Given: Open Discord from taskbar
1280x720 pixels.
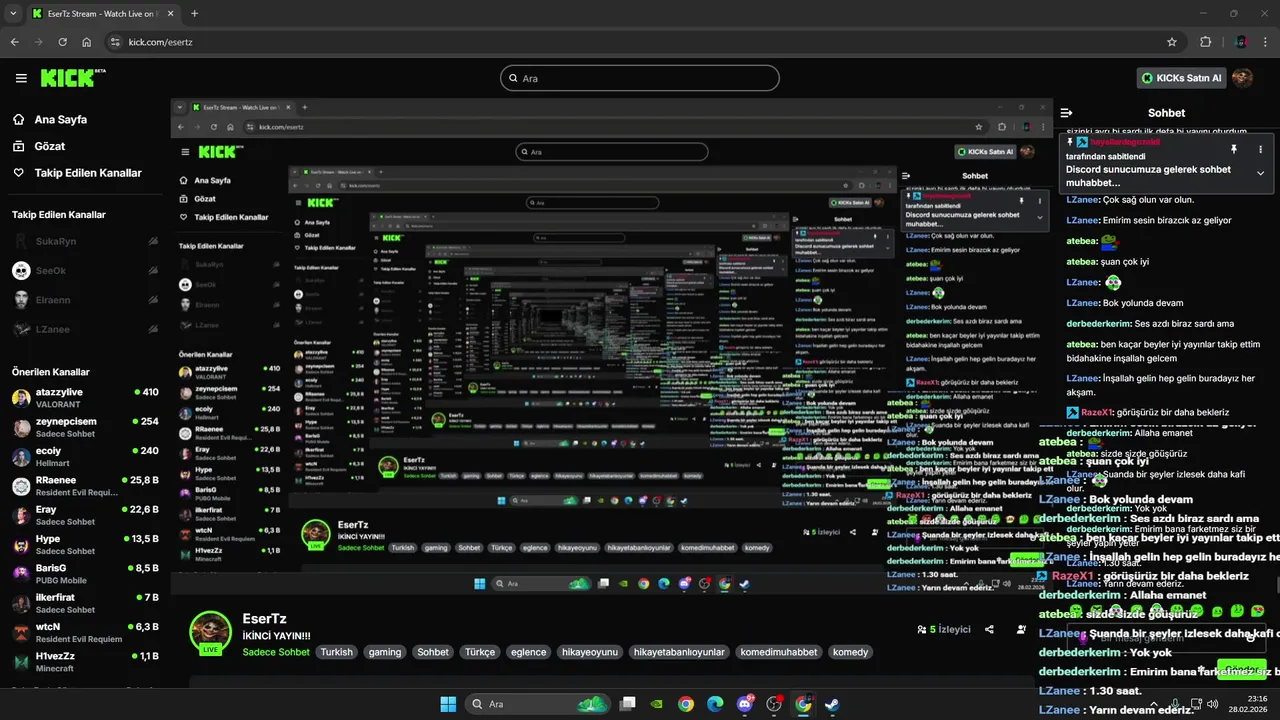Looking at the screenshot, I should (745, 704).
